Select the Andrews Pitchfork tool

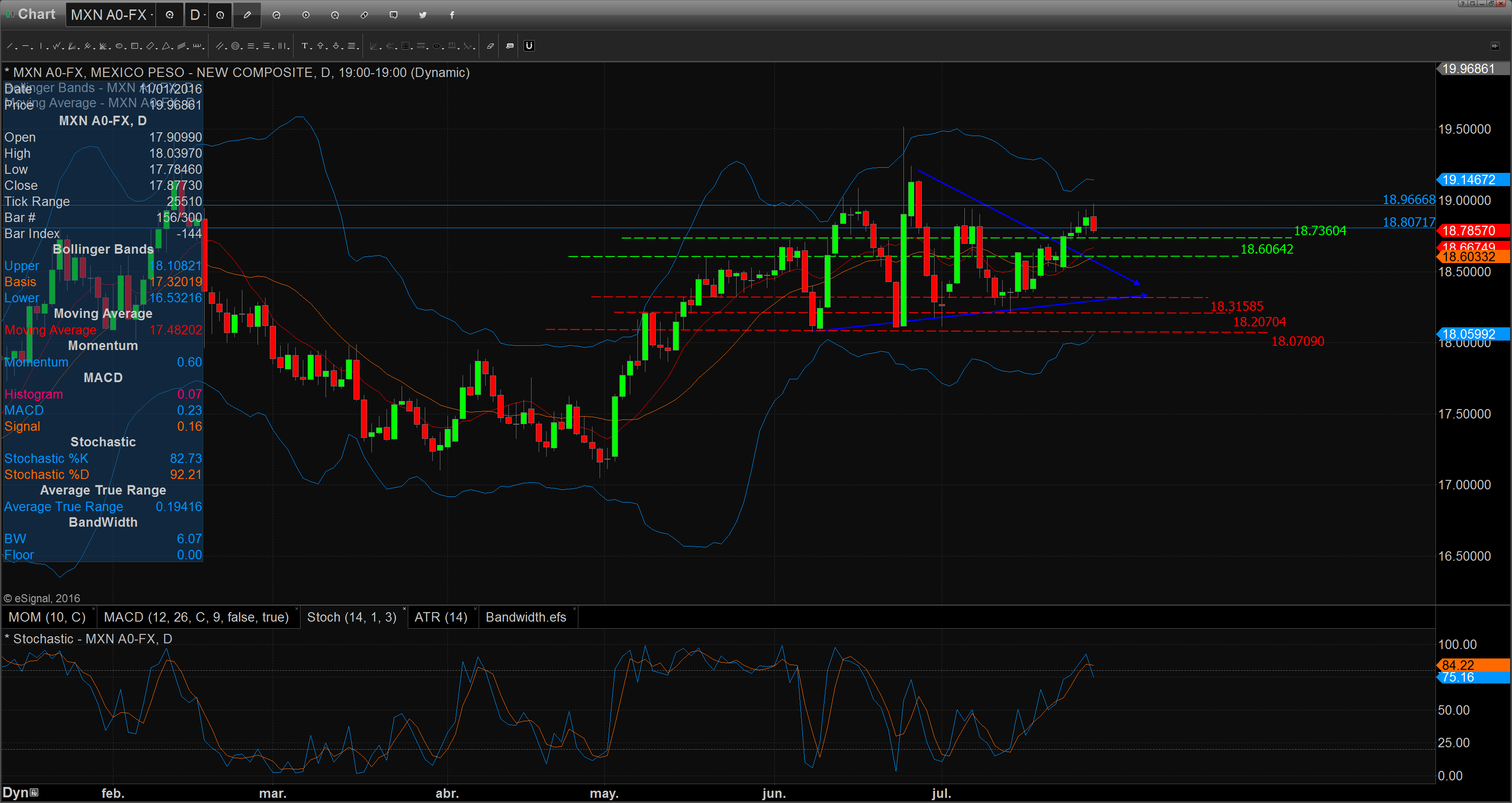coord(87,46)
